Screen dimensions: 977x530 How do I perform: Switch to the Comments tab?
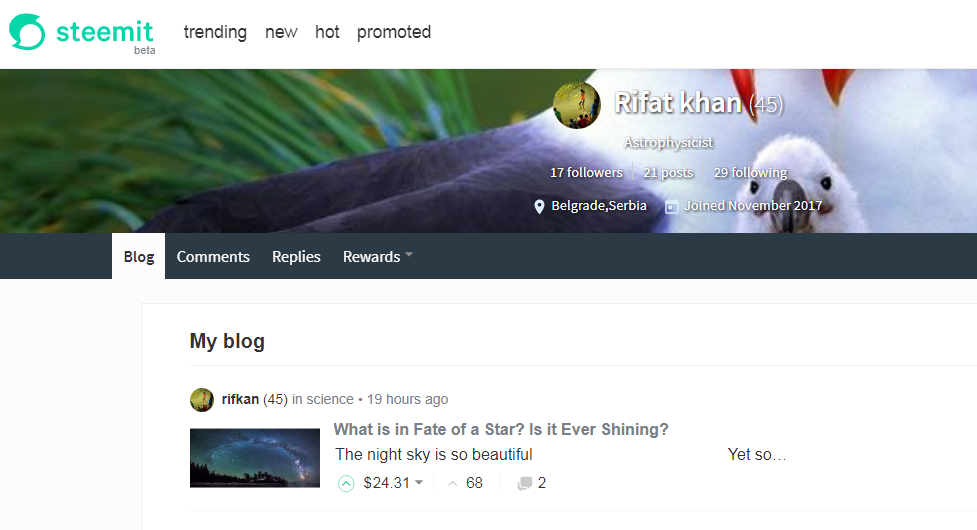tap(213, 256)
